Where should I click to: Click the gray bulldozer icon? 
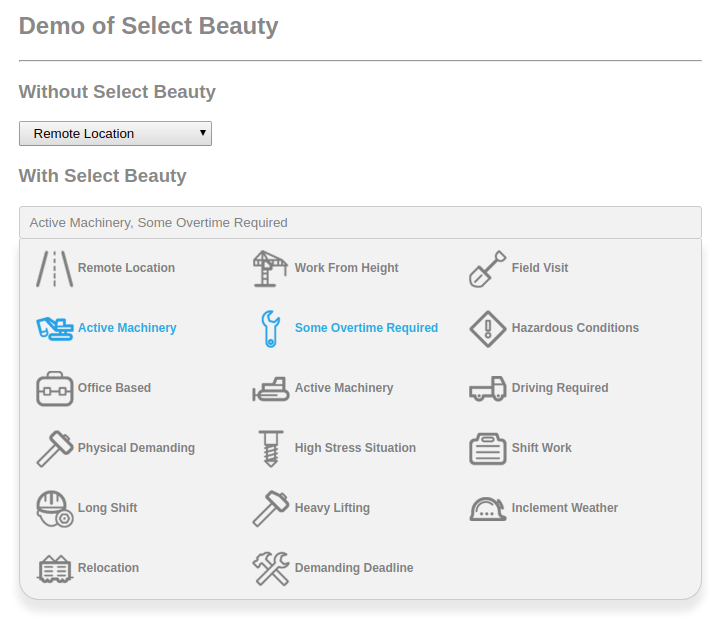point(271,389)
